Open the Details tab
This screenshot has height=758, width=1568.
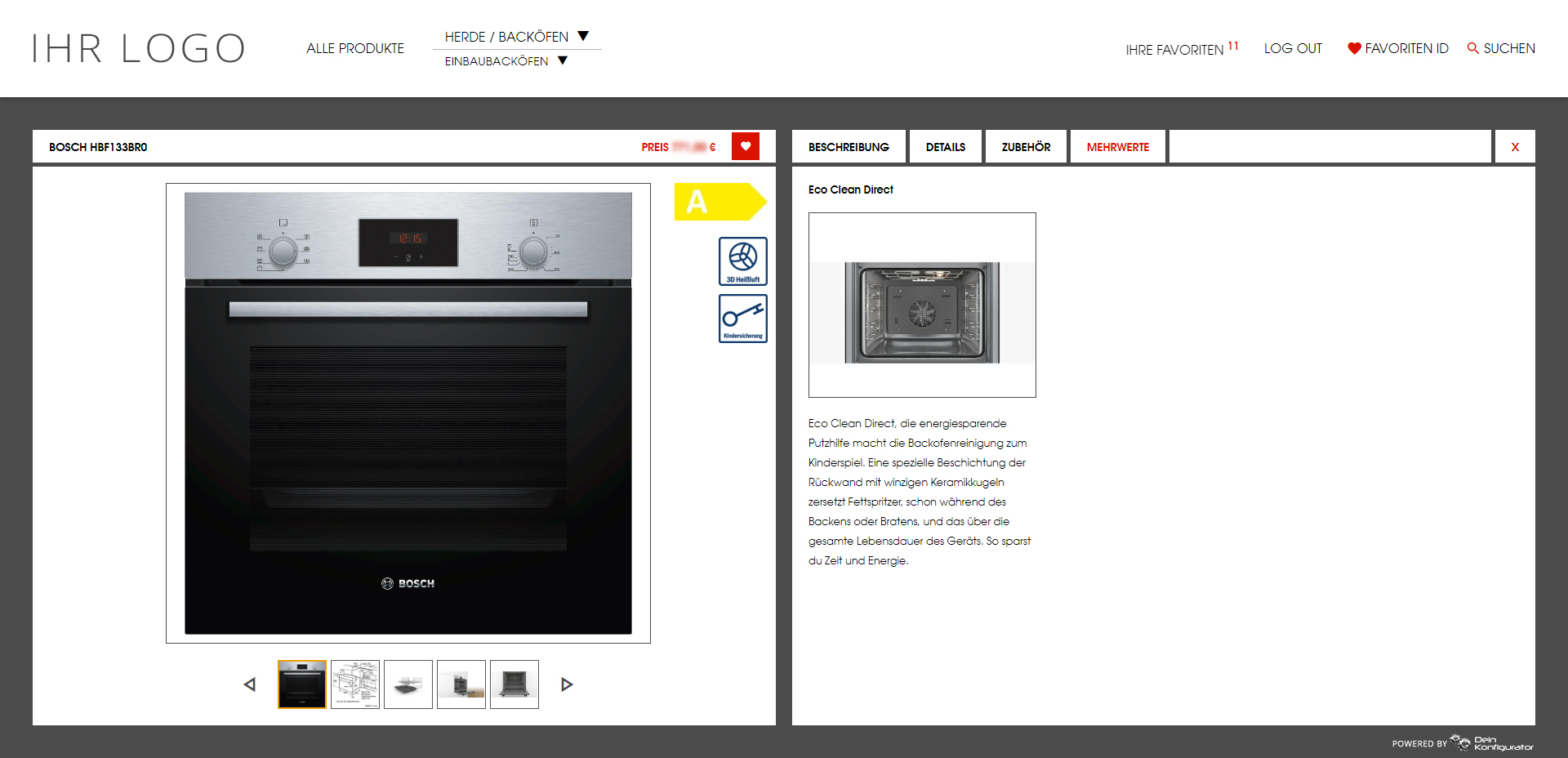click(x=945, y=147)
